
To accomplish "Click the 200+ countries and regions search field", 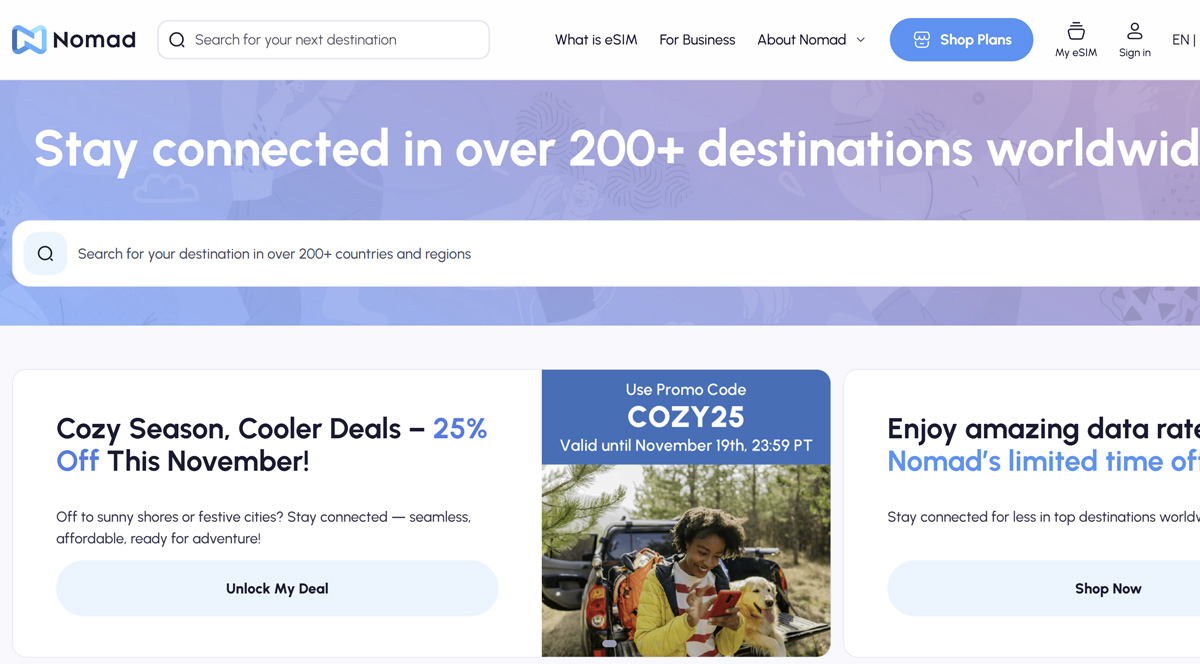I will point(600,254).
